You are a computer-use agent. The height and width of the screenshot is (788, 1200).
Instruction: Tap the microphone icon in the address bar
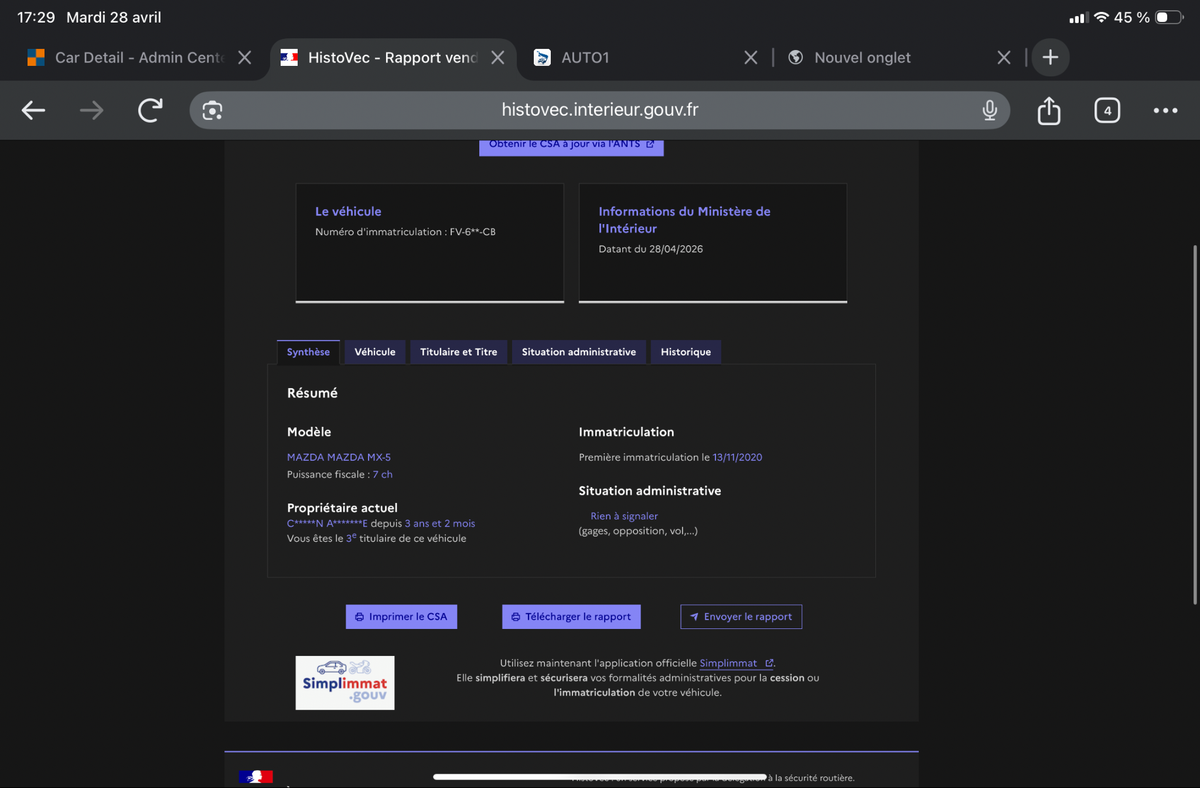(989, 110)
